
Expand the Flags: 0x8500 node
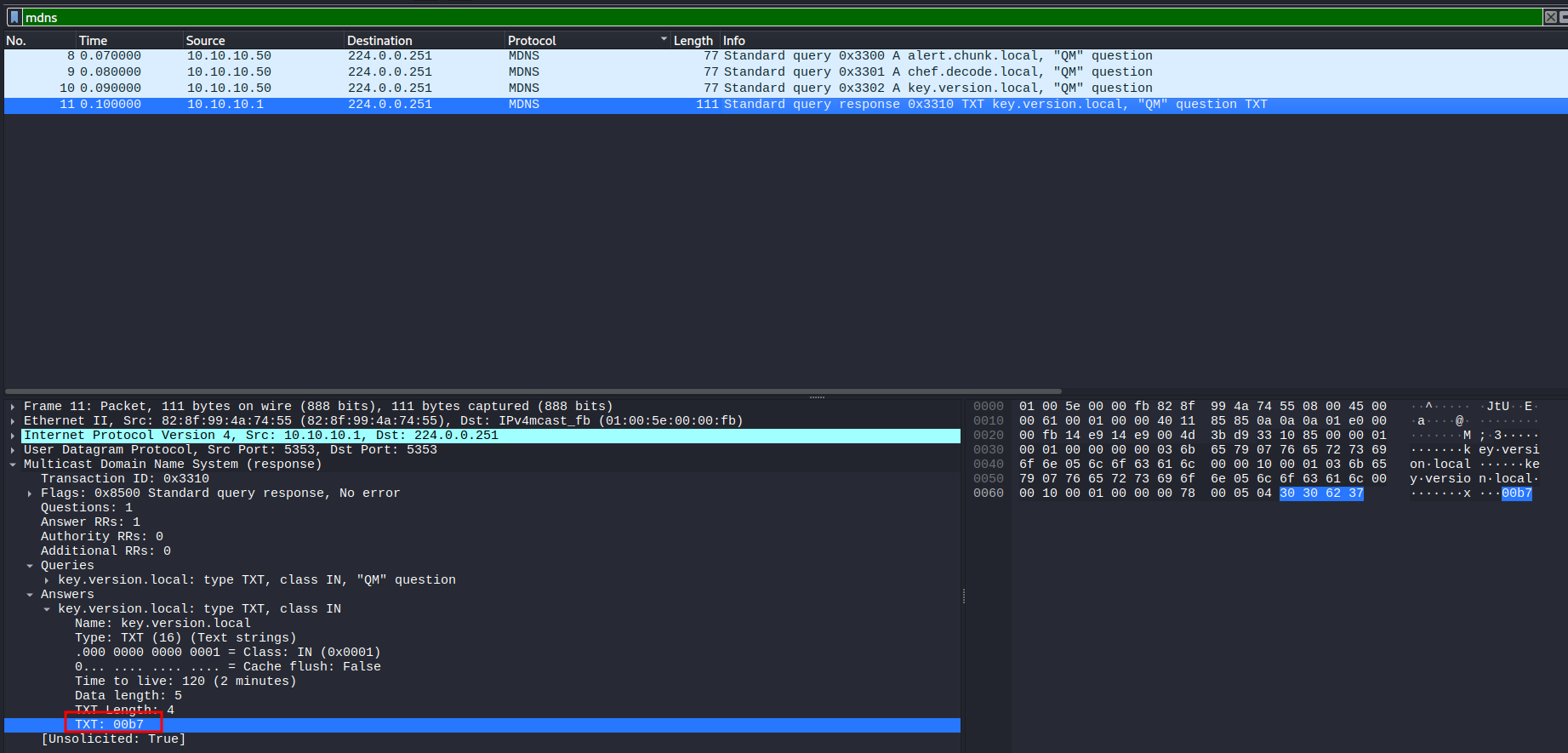click(x=30, y=493)
